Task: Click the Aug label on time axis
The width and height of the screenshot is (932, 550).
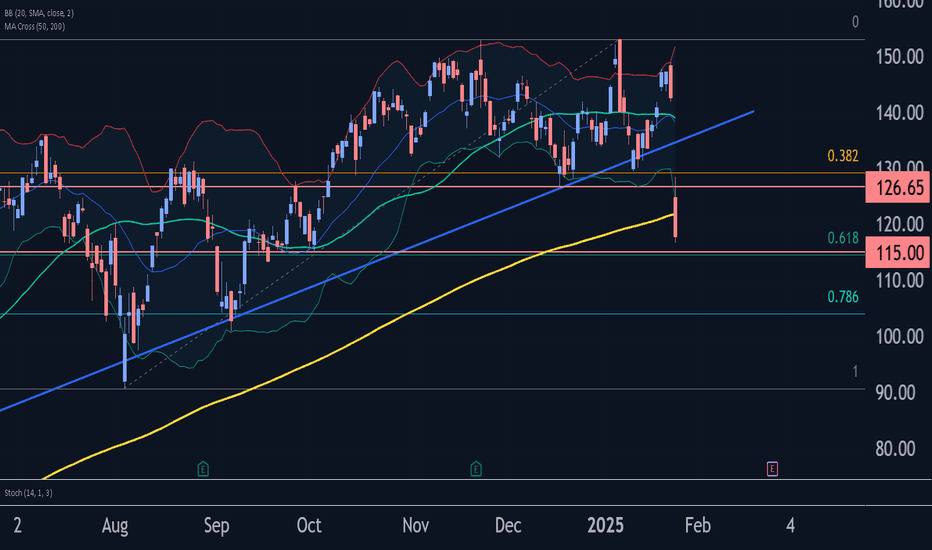Action: [115, 526]
